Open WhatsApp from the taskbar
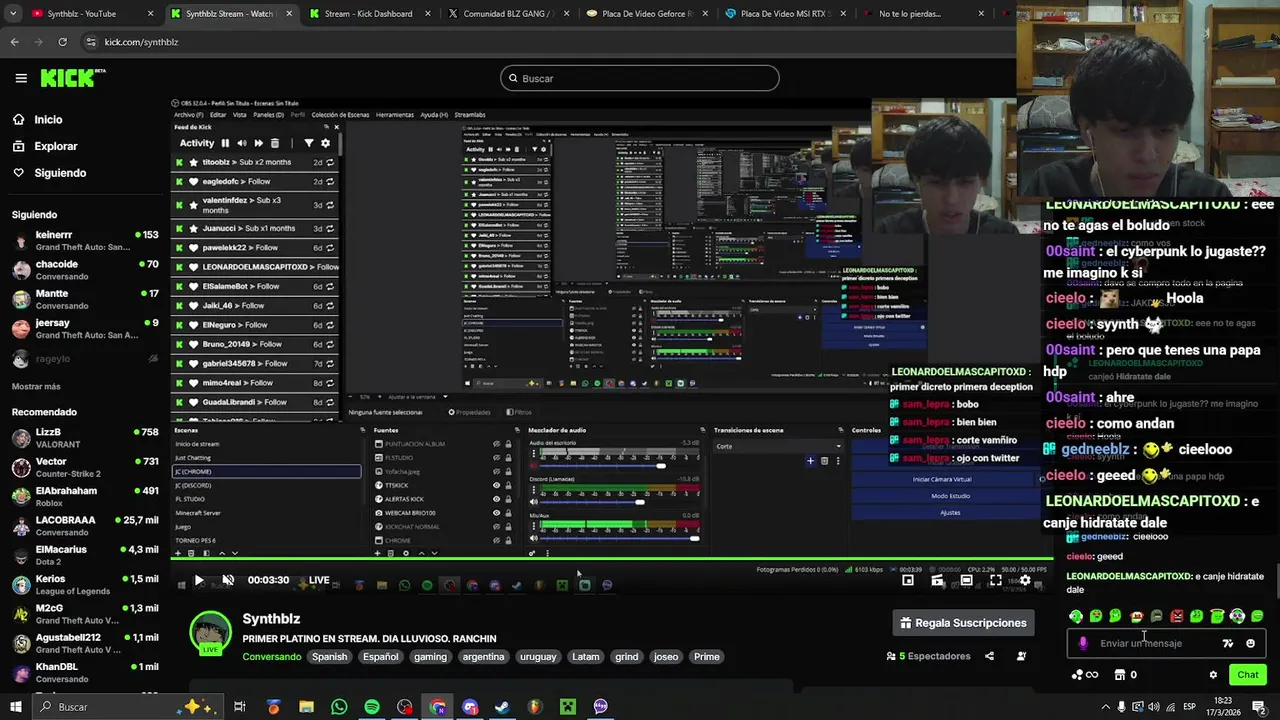Image resolution: width=1280 pixels, height=720 pixels. [x=339, y=707]
